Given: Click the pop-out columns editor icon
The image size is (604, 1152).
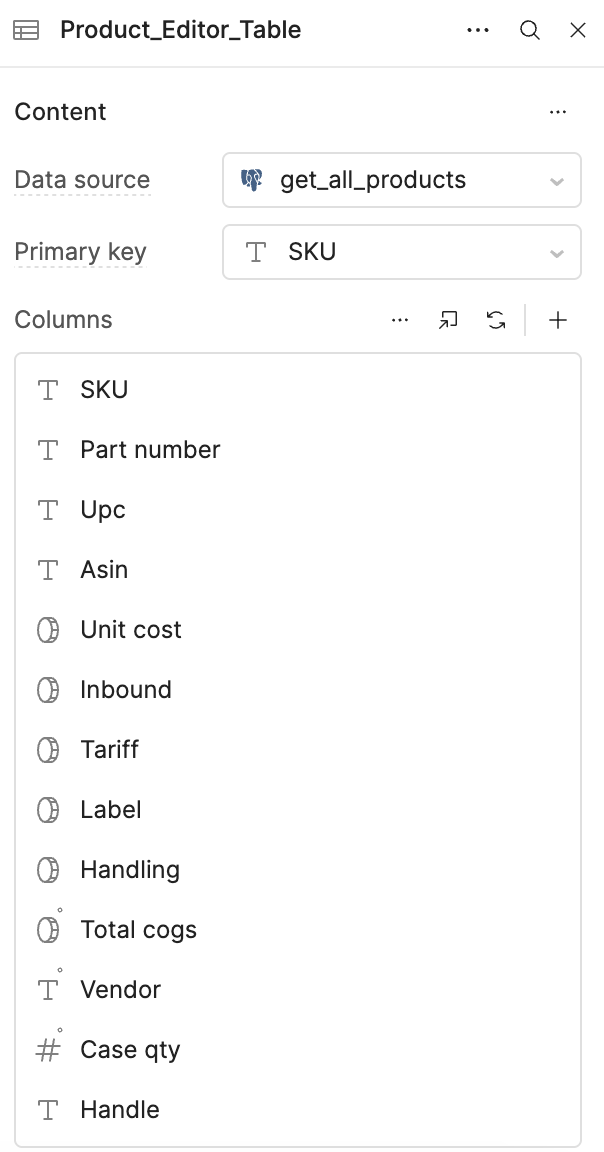Looking at the screenshot, I should click(x=448, y=320).
